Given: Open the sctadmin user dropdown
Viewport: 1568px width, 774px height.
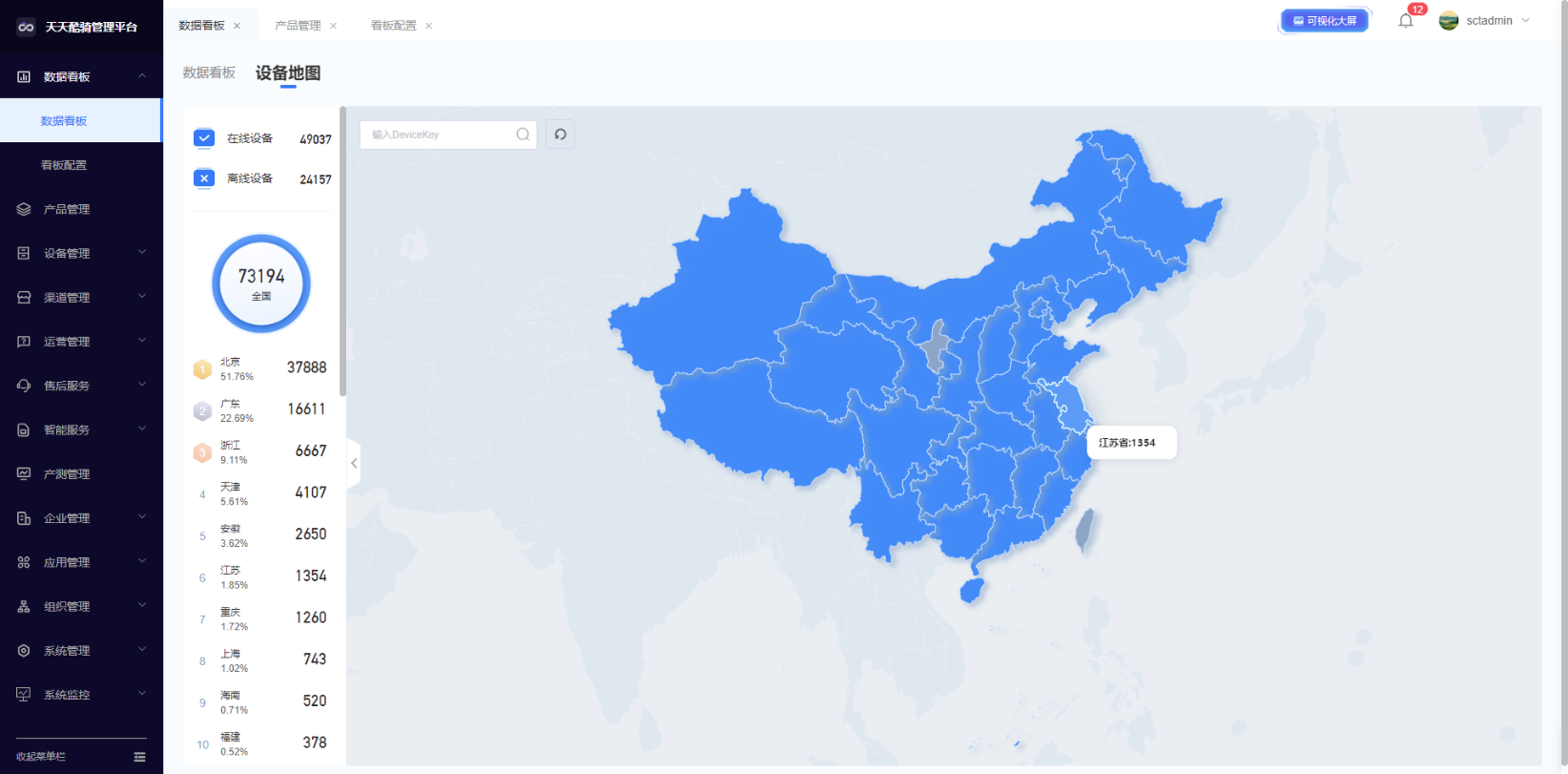Looking at the screenshot, I should coord(1489,21).
